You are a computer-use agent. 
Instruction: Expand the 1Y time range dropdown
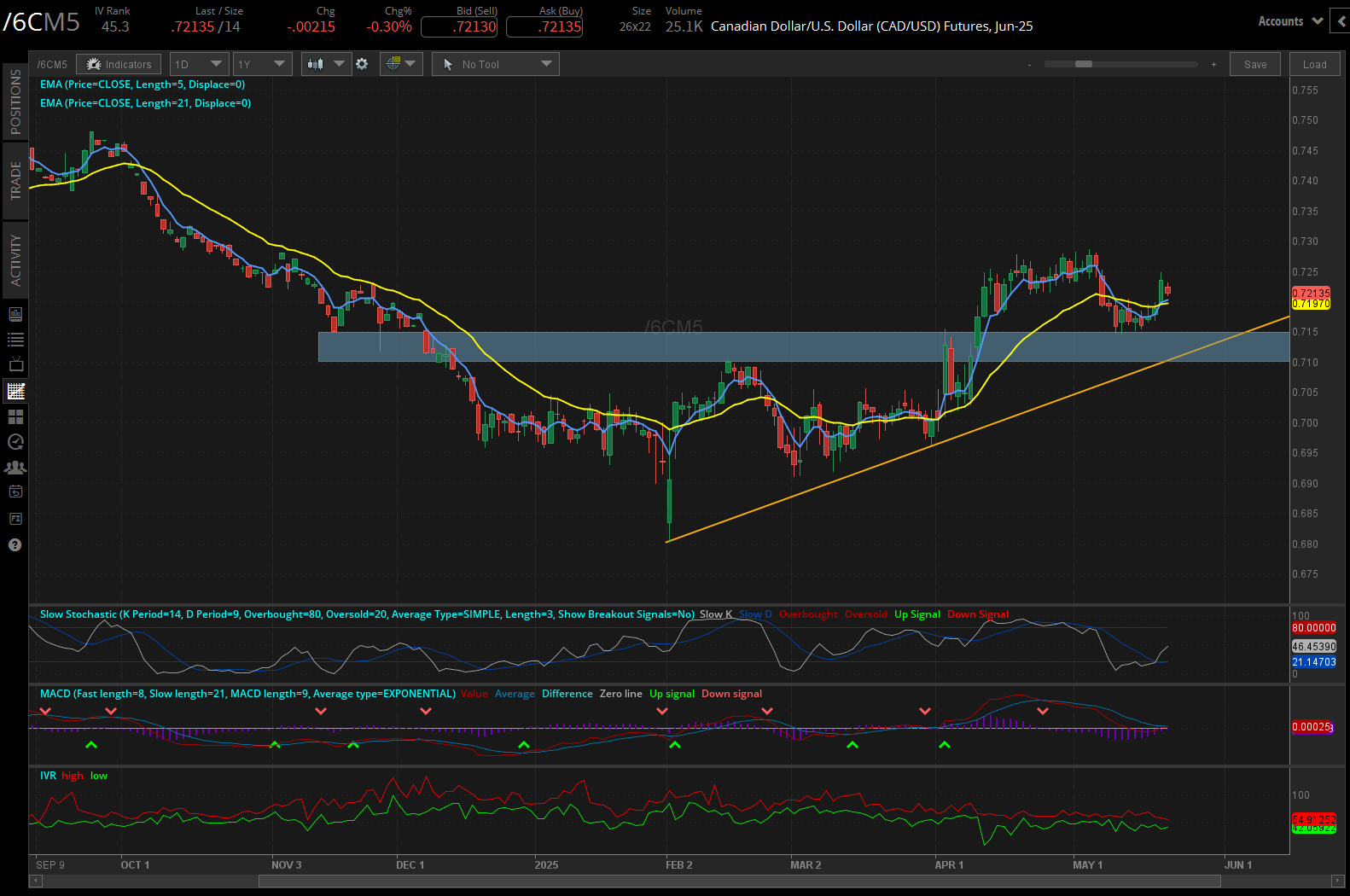click(262, 64)
